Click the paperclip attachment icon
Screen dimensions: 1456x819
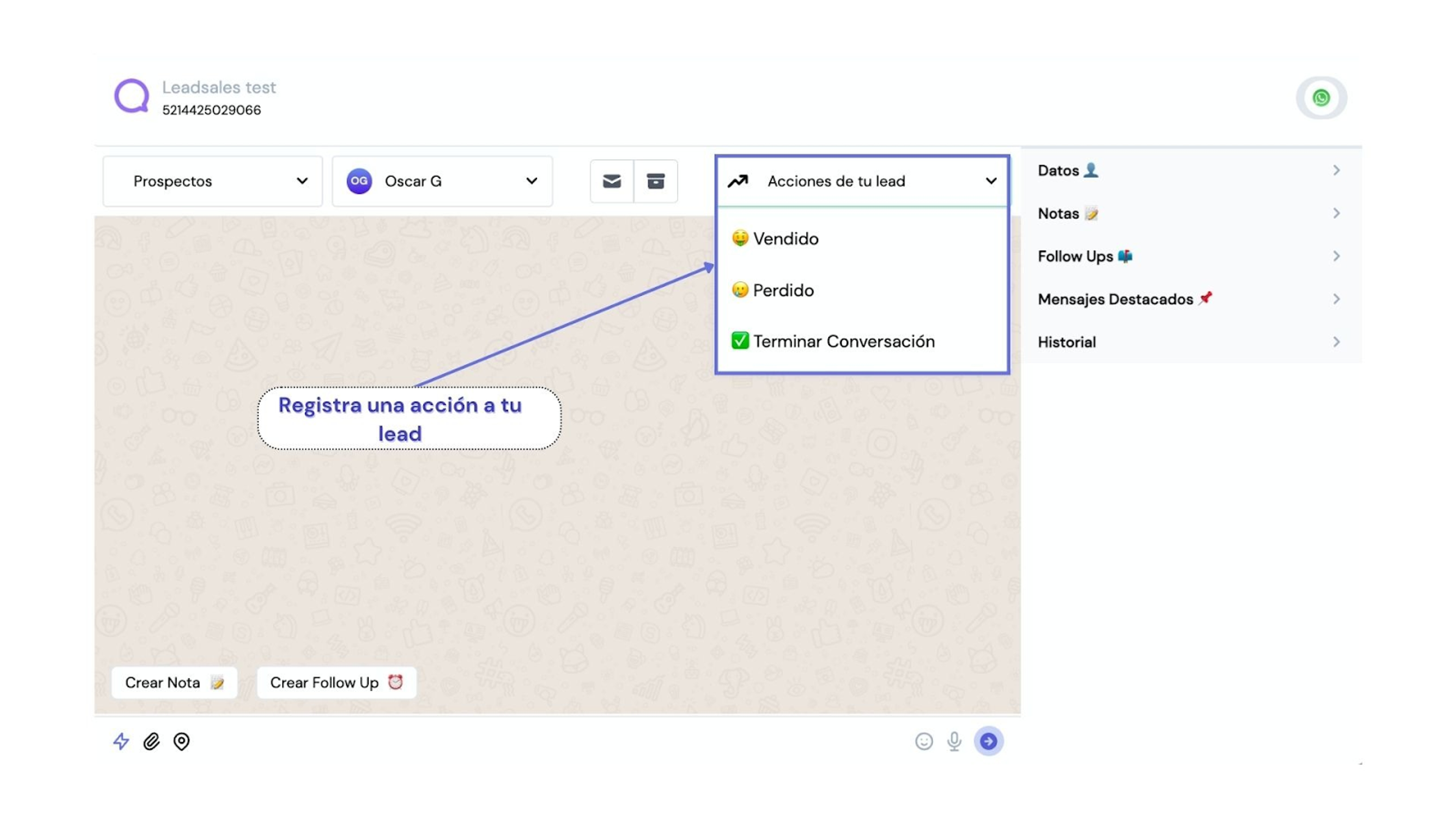tap(151, 741)
